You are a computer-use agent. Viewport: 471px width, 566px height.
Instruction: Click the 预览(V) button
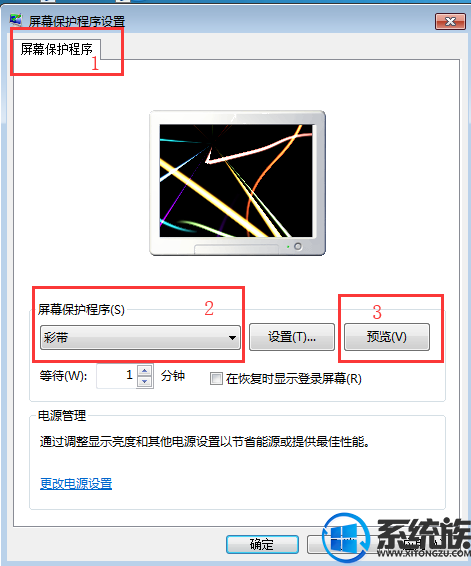pyautogui.click(x=387, y=337)
